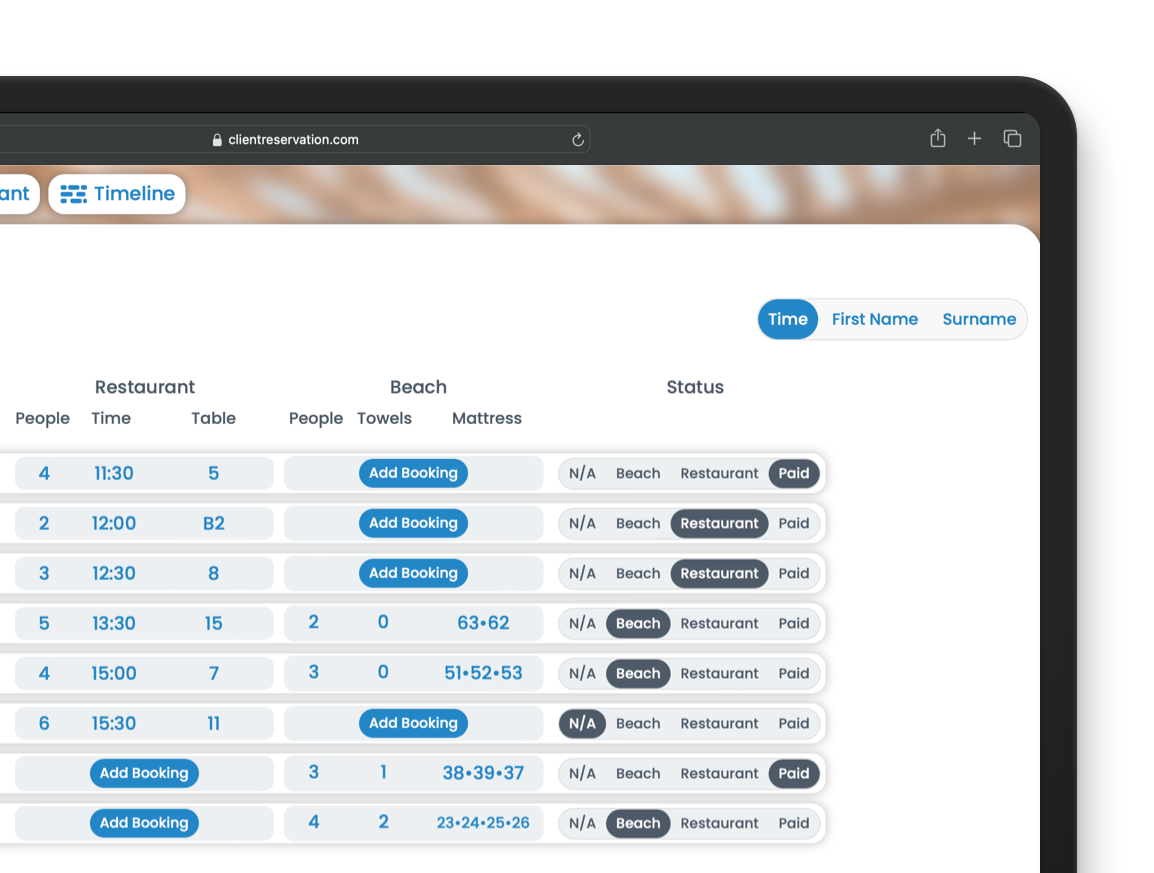Click the padlock icon in address bar

coord(217,140)
